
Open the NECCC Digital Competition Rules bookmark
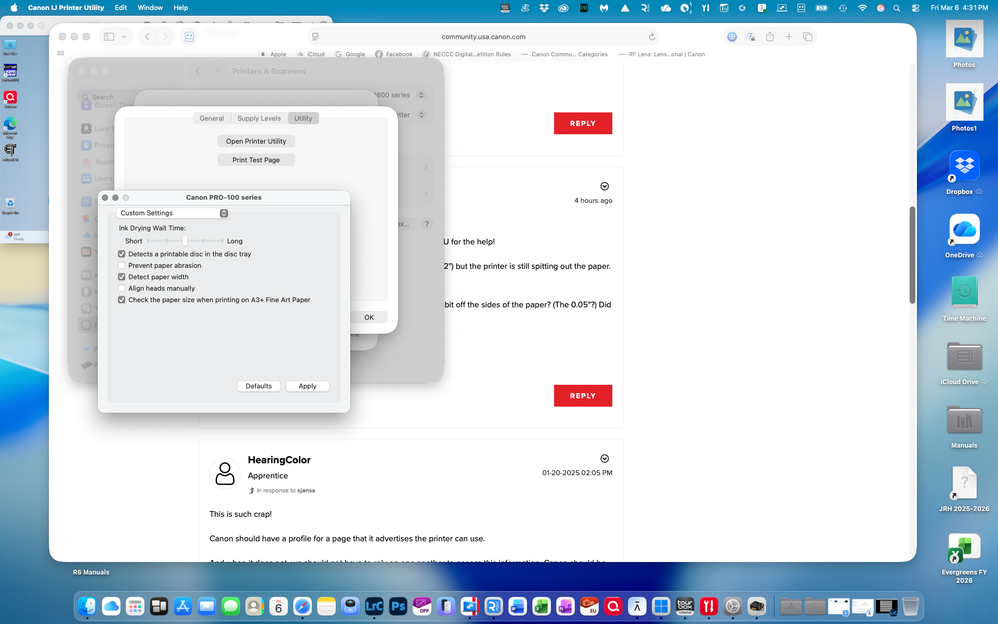click(x=467, y=54)
